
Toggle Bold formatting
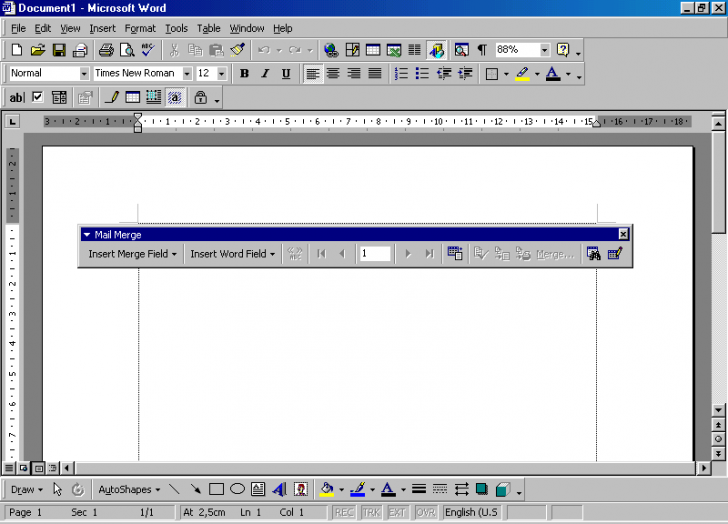244,73
